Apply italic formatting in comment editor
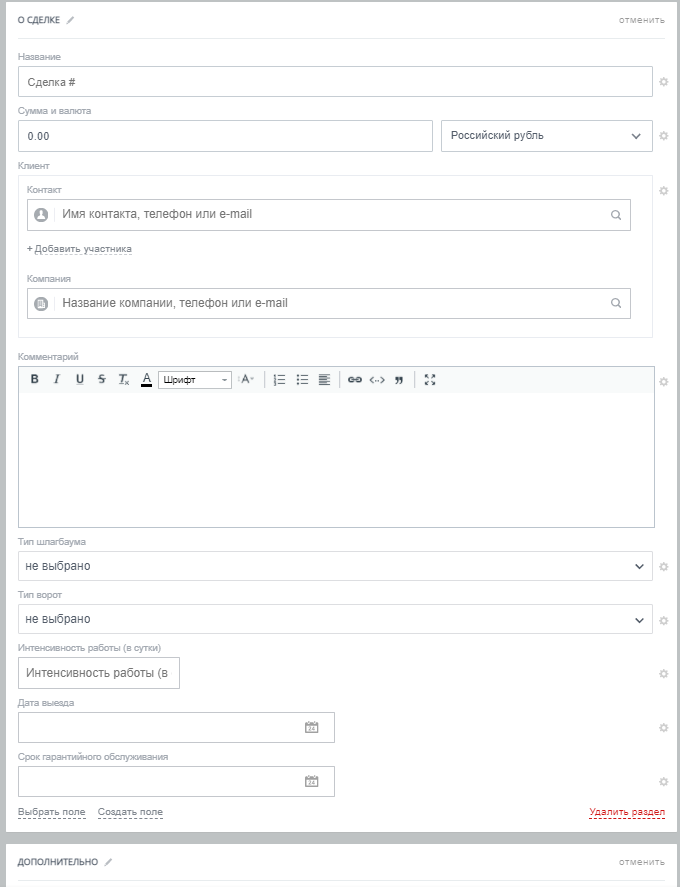Viewport: 680px width, 887px height. click(x=57, y=380)
